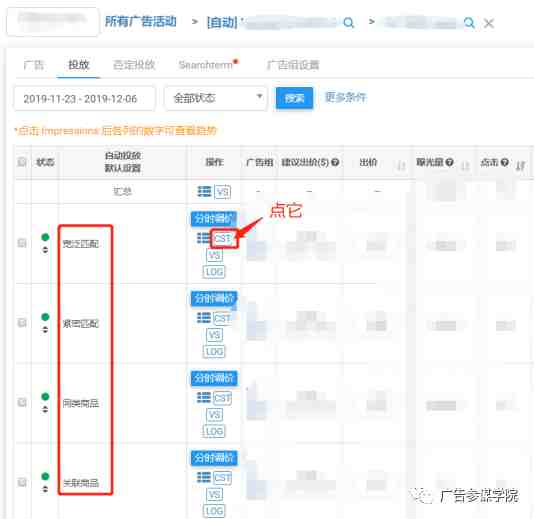Click the list icon in the 紧密匹配 row
This screenshot has width=534, height=519.
coord(204,318)
